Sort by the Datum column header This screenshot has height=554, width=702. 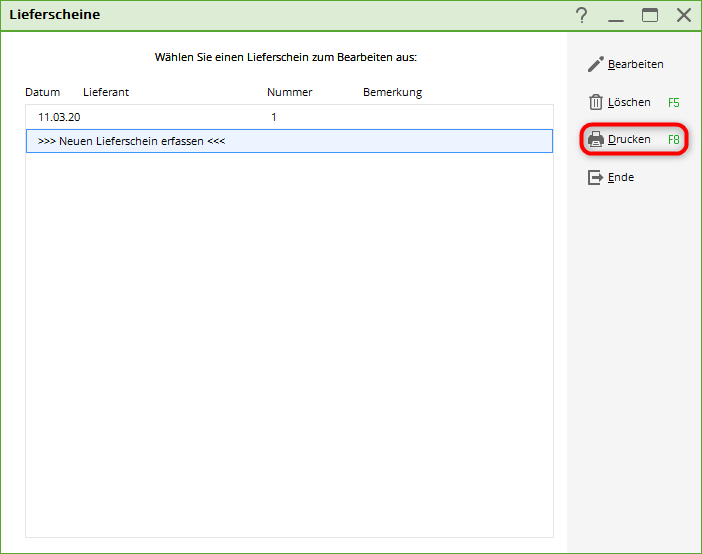[42, 92]
